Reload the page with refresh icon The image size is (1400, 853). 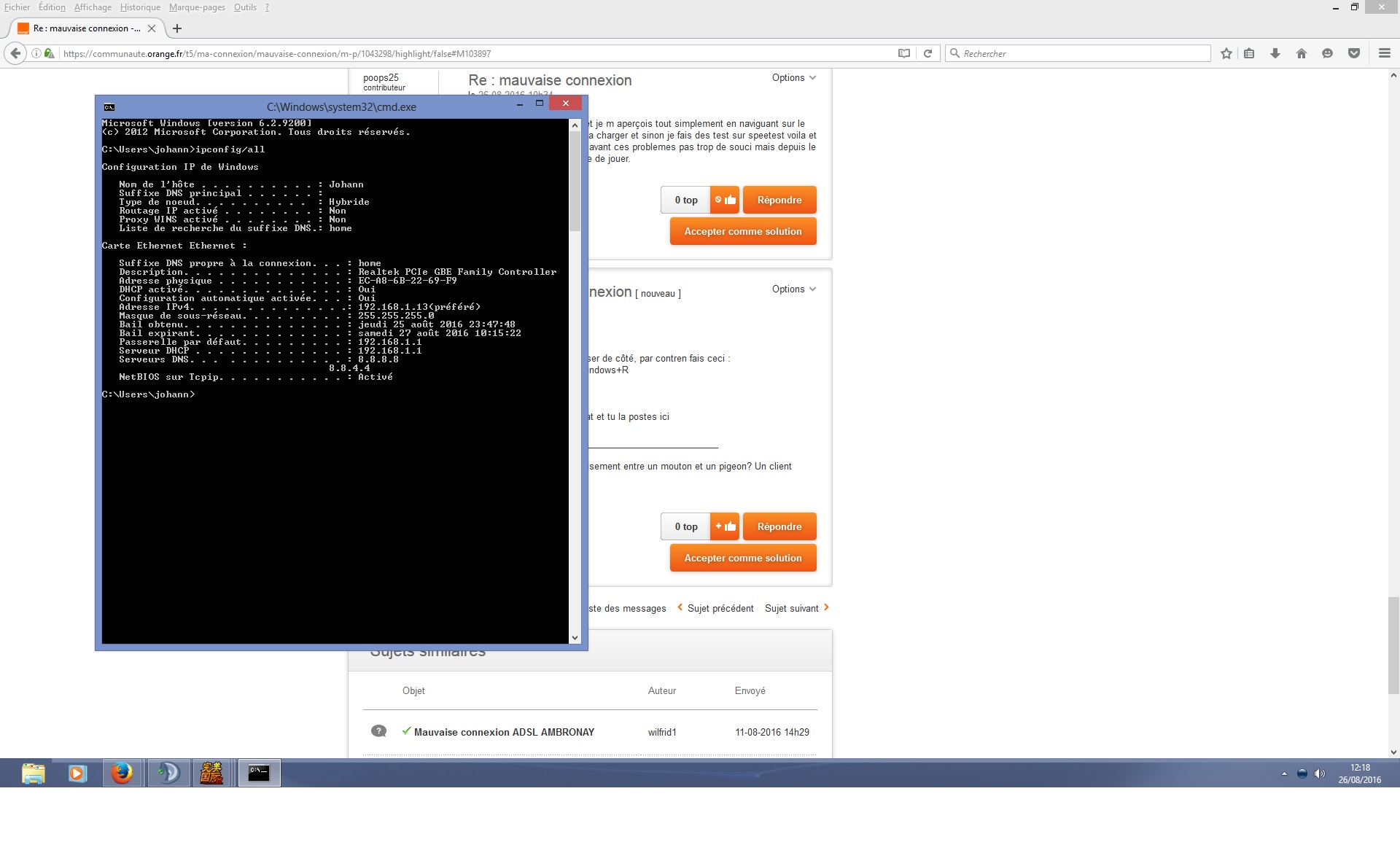pyautogui.click(x=927, y=53)
